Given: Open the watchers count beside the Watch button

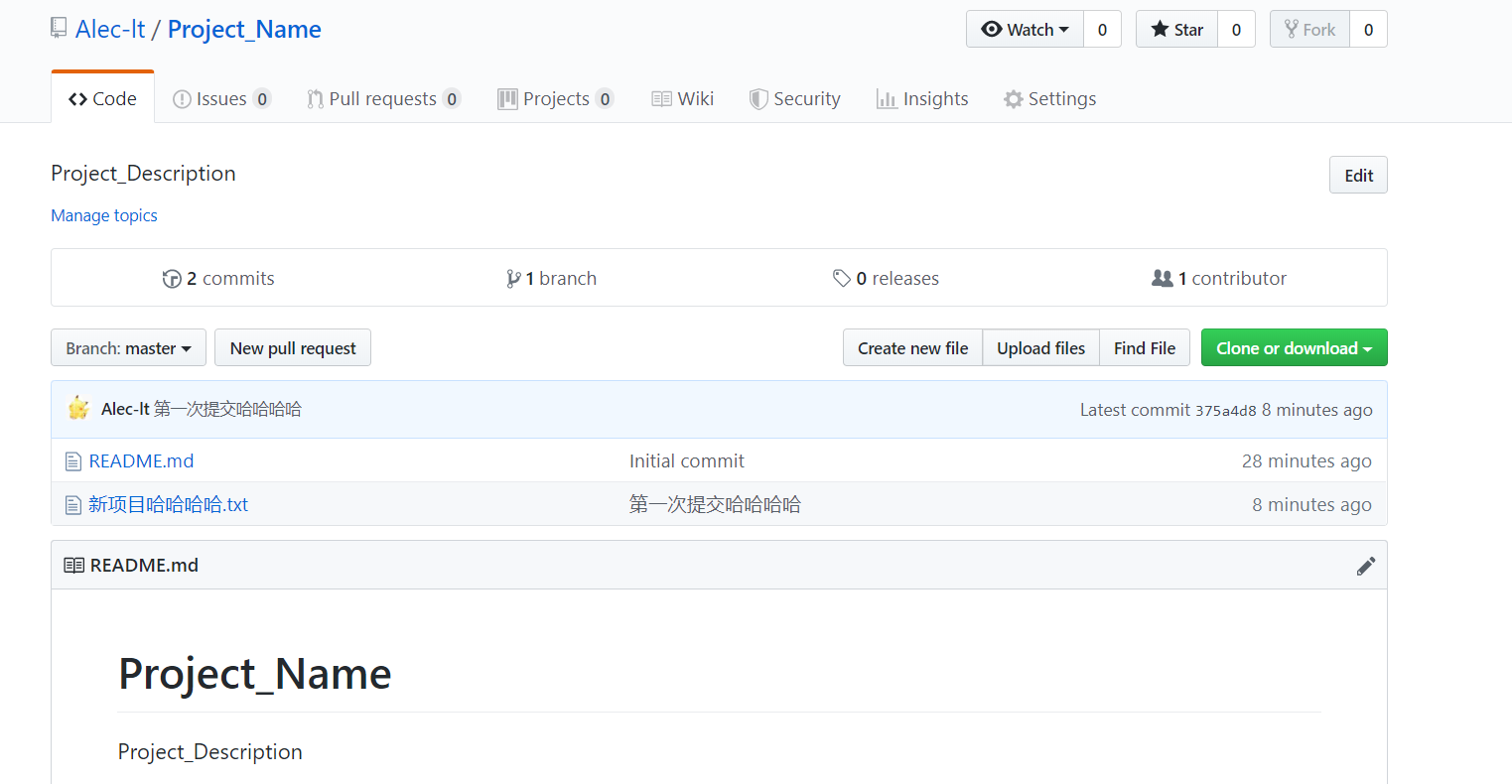Looking at the screenshot, I should pos(1102,30).
